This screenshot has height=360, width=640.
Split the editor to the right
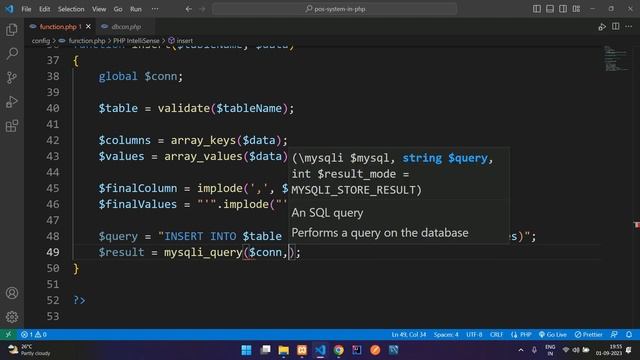[x=616, y=27]
